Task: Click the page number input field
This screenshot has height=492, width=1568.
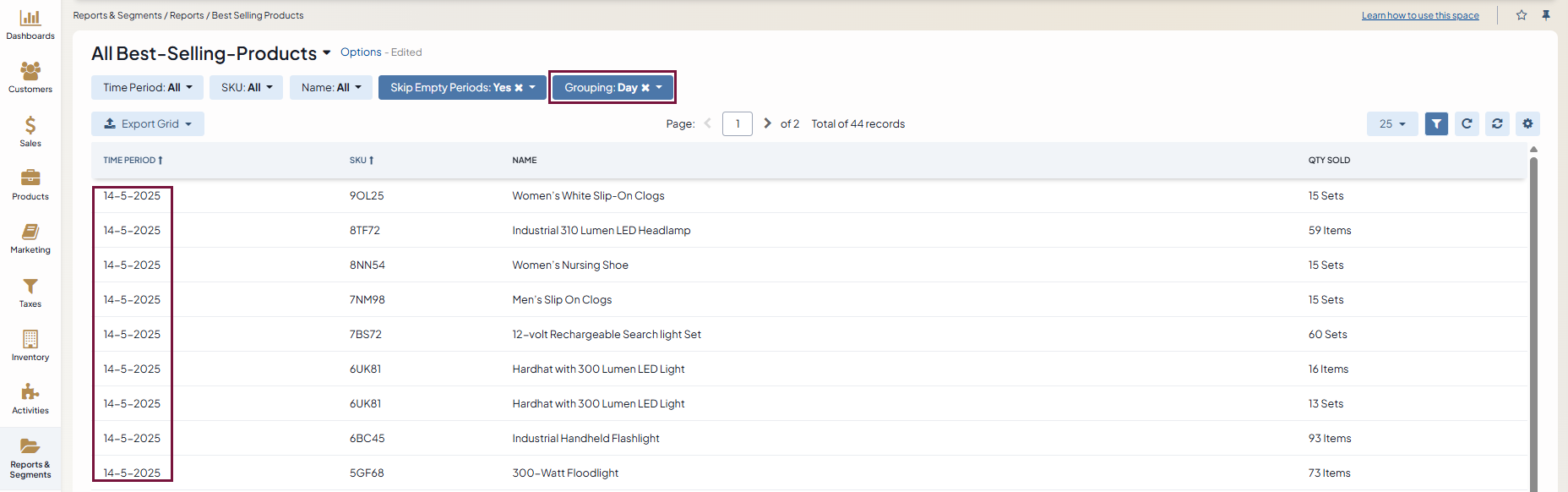Action: (x=738, y=124)
